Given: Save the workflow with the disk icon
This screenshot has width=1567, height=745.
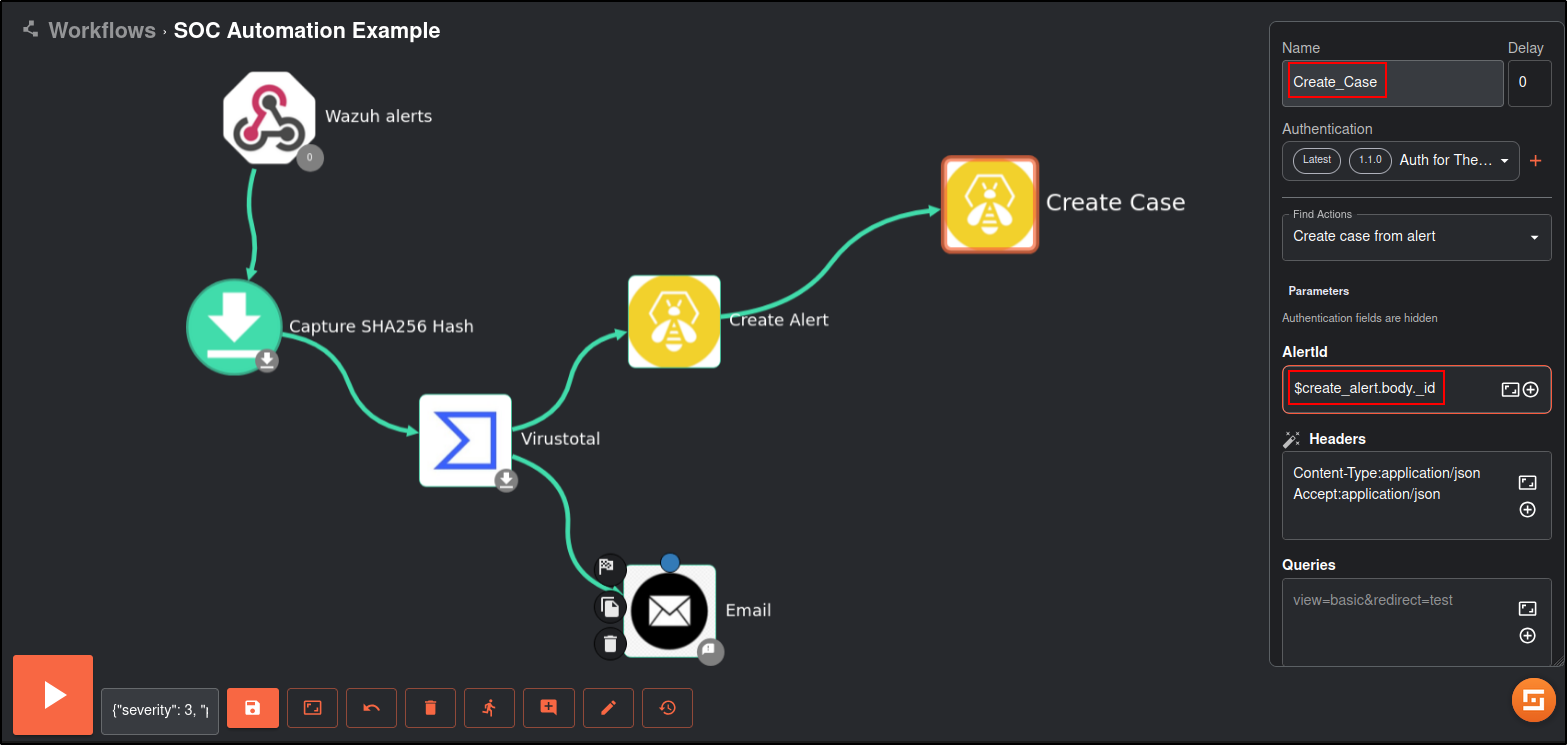Looking at the screenshot, I should point(253,708).
